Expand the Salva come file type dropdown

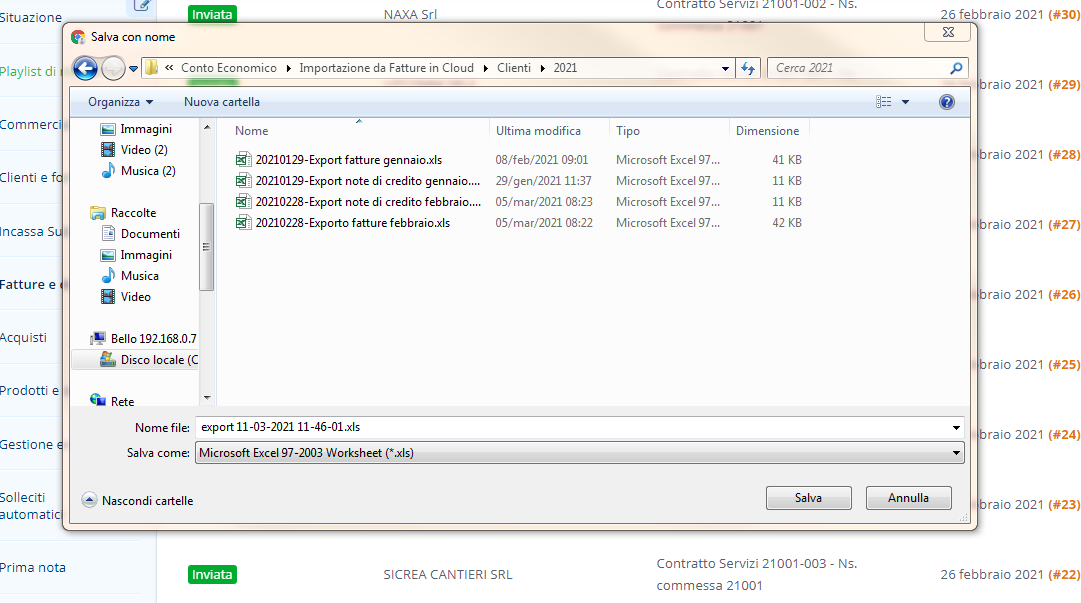(x=957, y=453)
